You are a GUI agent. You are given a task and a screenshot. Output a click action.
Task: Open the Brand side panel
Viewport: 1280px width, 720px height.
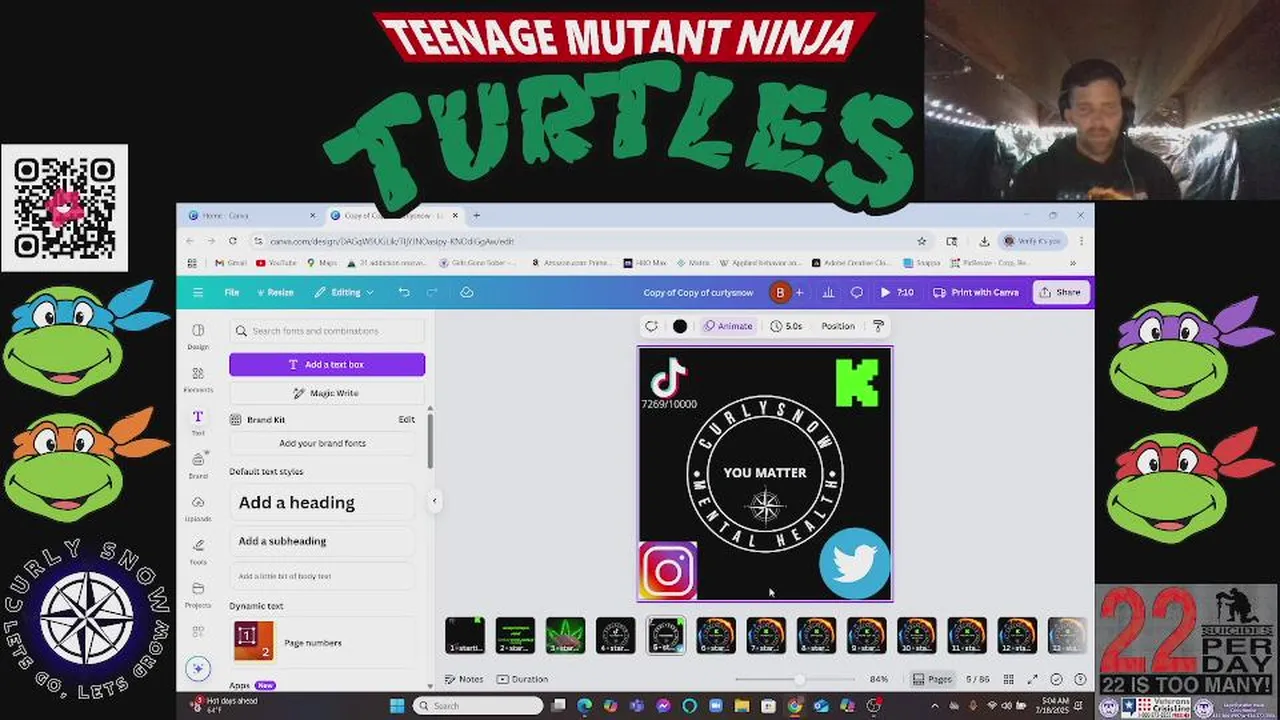pos(198,465)
